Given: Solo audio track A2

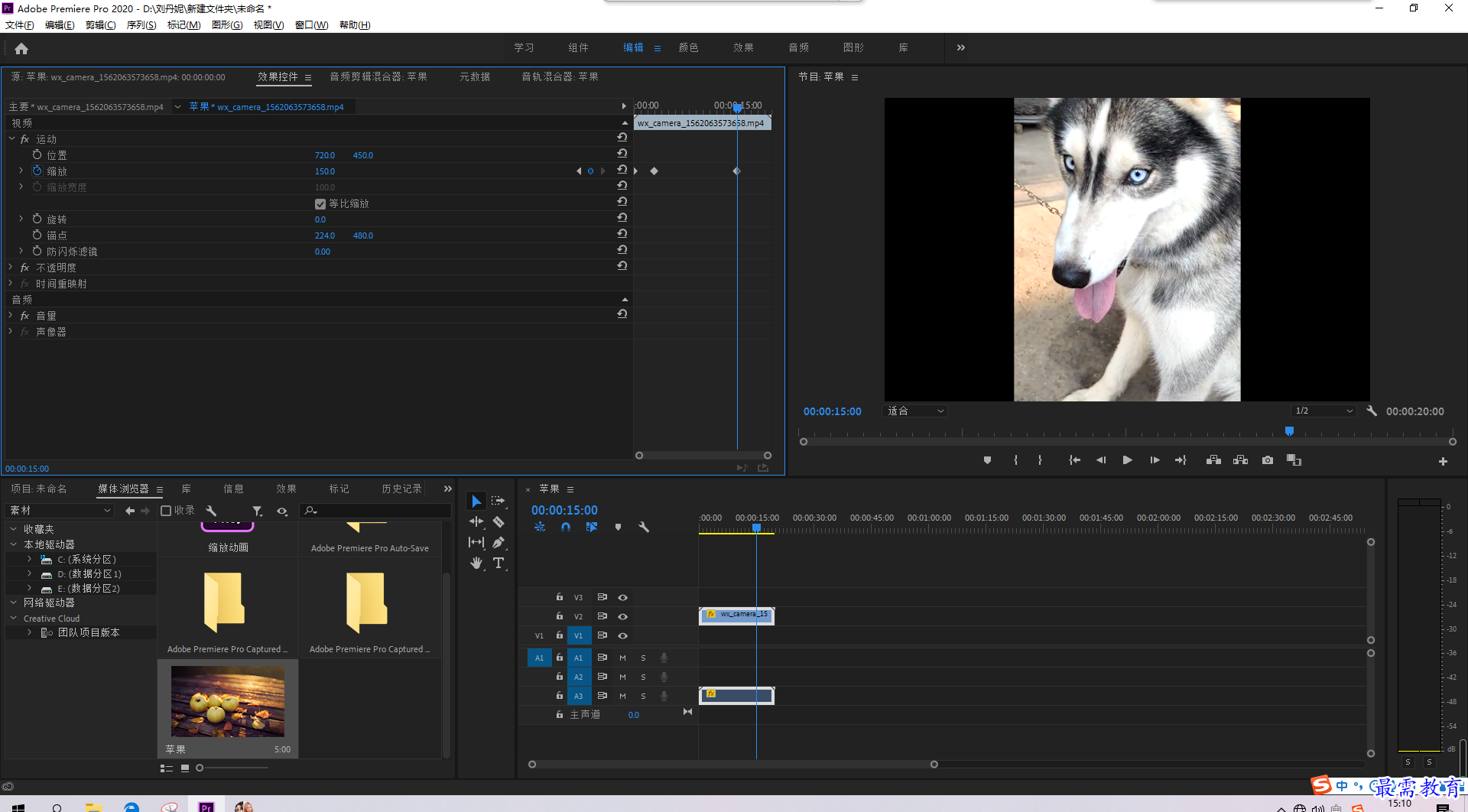Looking at the screenshot, I should (x=643, y=677).
